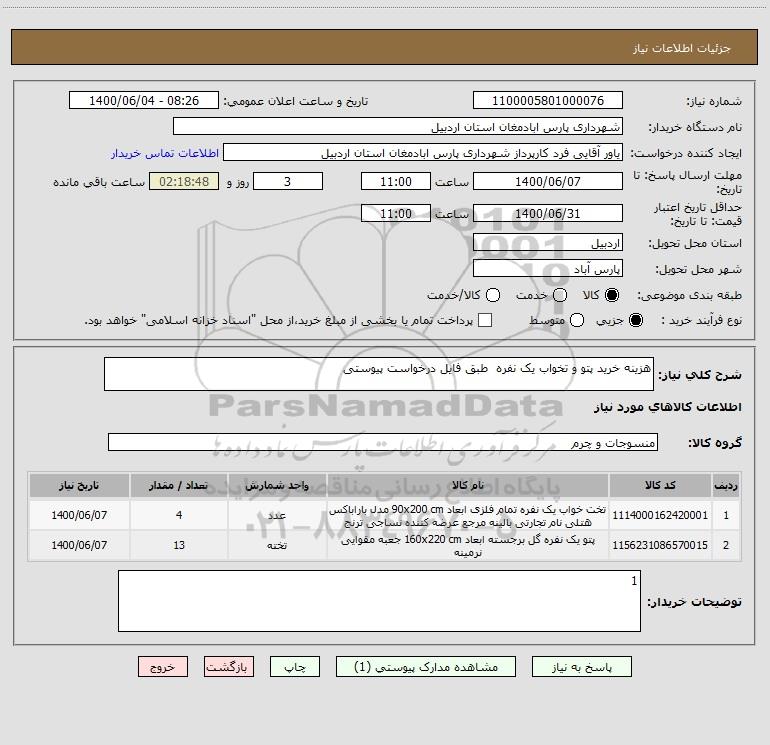
Task: Click the price validity date 1400/06/31 field
Action: coord(548,213)
